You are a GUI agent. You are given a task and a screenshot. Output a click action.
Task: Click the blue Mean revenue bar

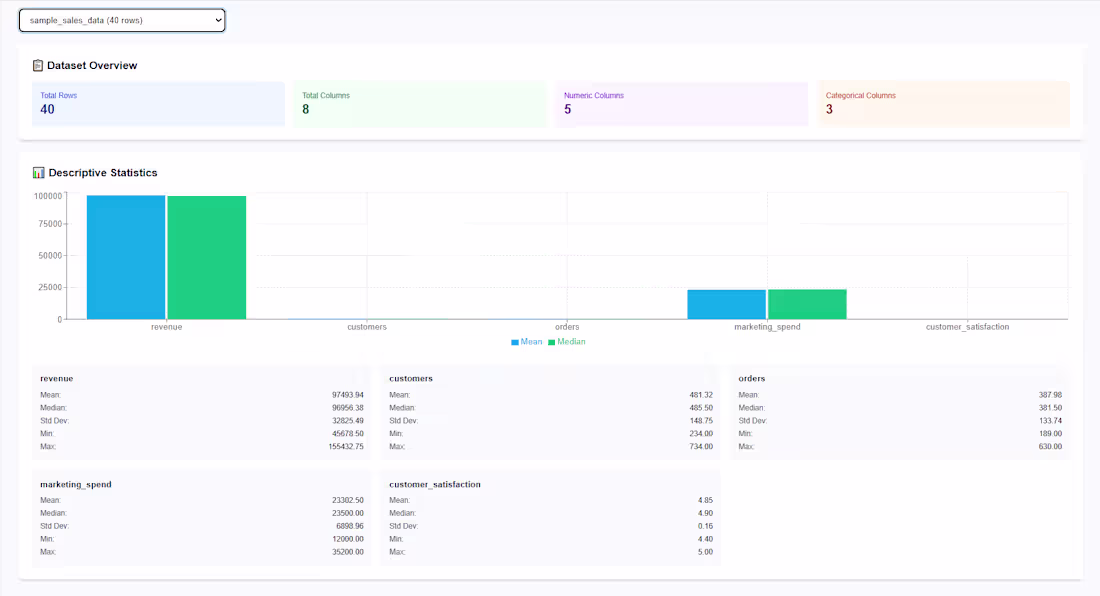tap(126, 255)
